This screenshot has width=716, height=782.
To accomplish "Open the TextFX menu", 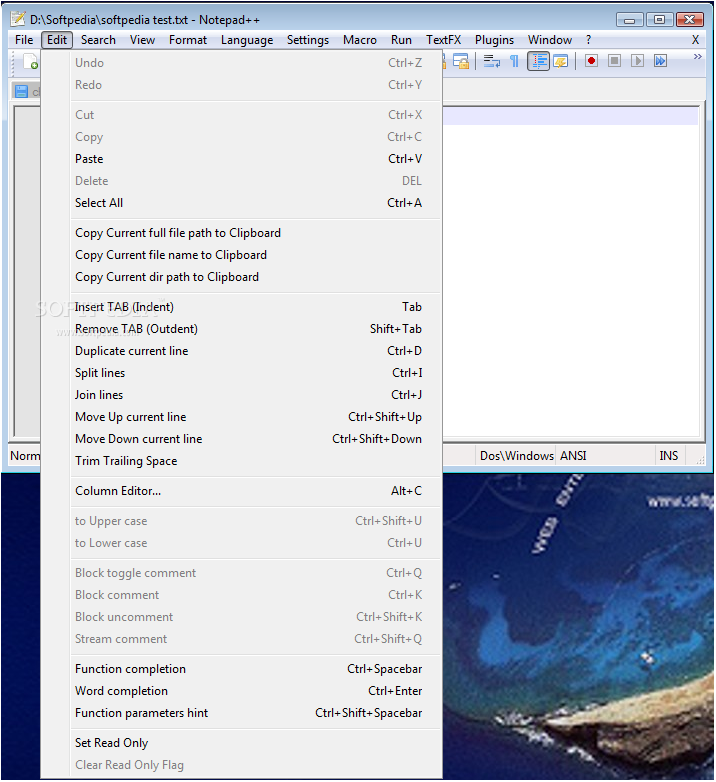I will tap(443, 40).
